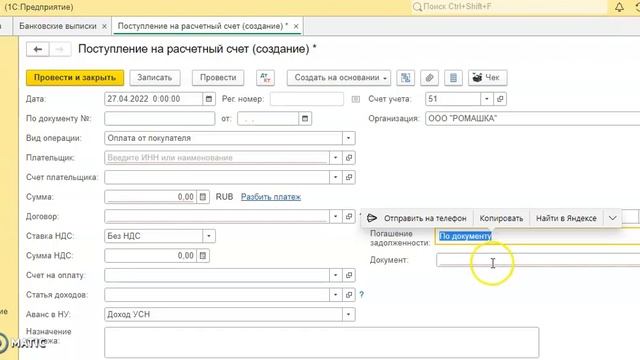Screen dimensions: 640x360
Task: Open Счет плательщика item form icon
Action: (x=349, y=177)
